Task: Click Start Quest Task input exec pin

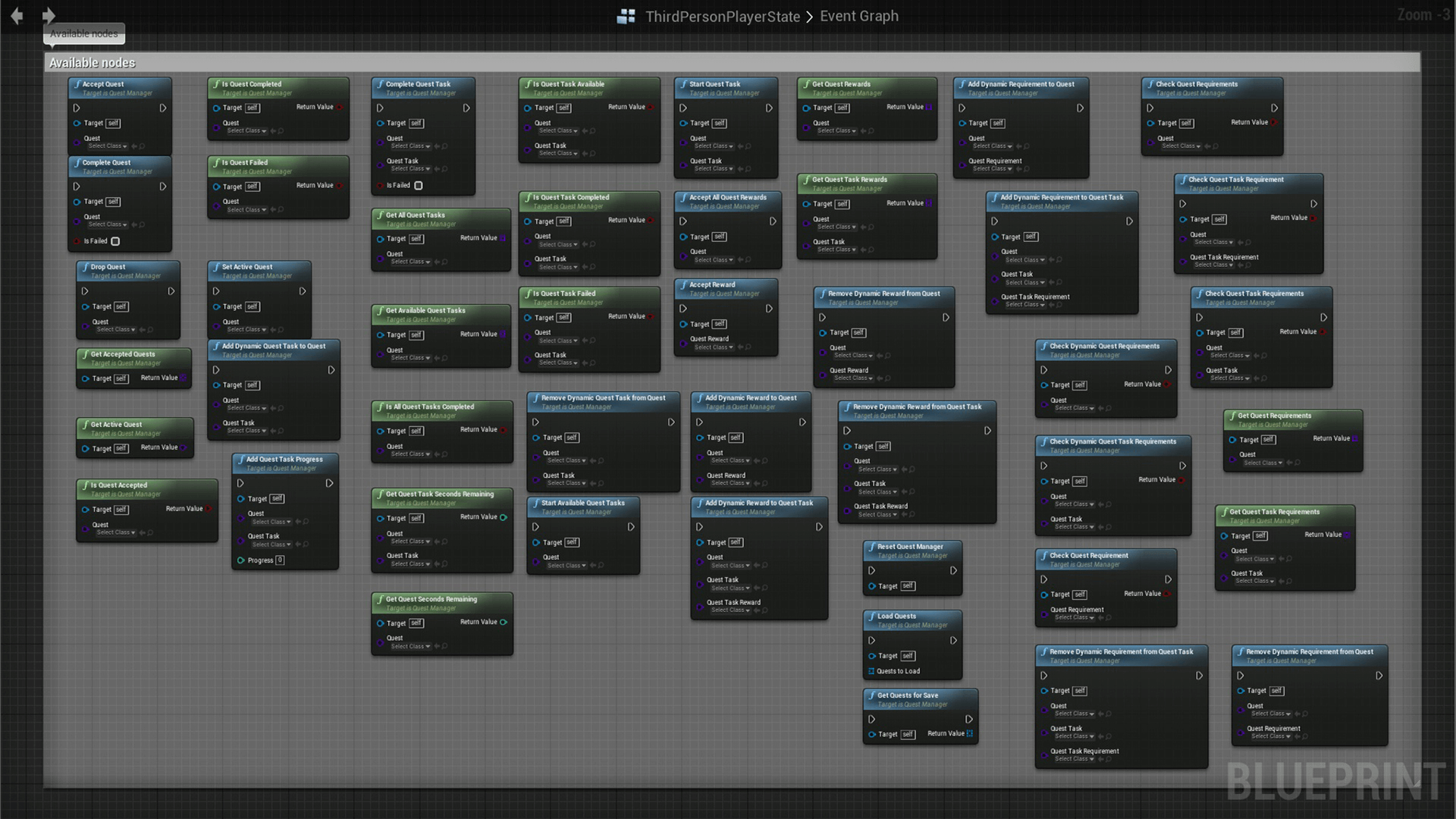Action: point(683,108)
